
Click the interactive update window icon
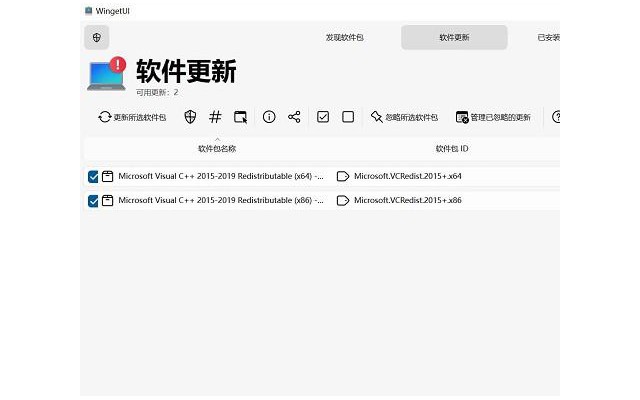click(240, 117)
